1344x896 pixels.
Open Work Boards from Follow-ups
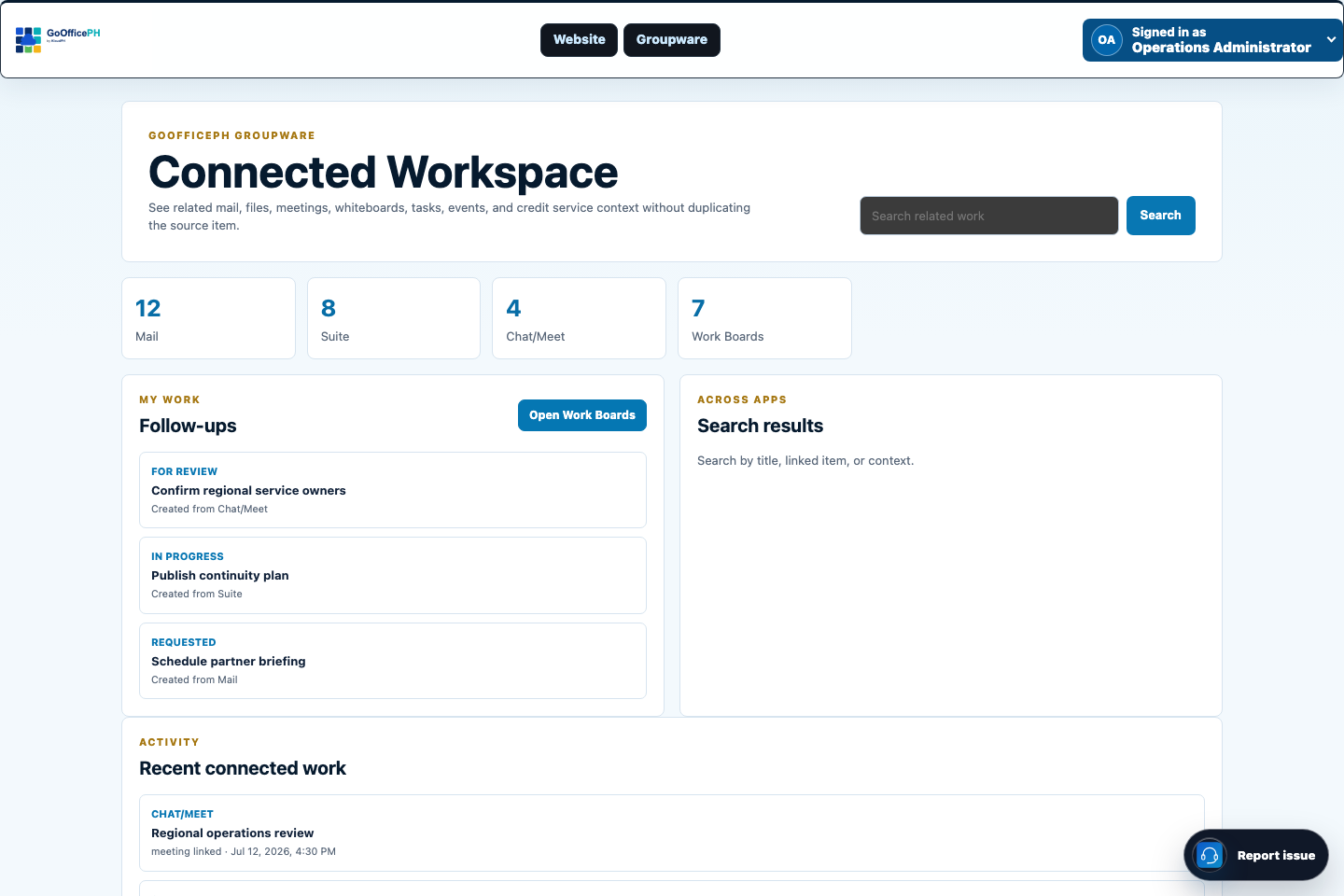[x=582, y=415]
